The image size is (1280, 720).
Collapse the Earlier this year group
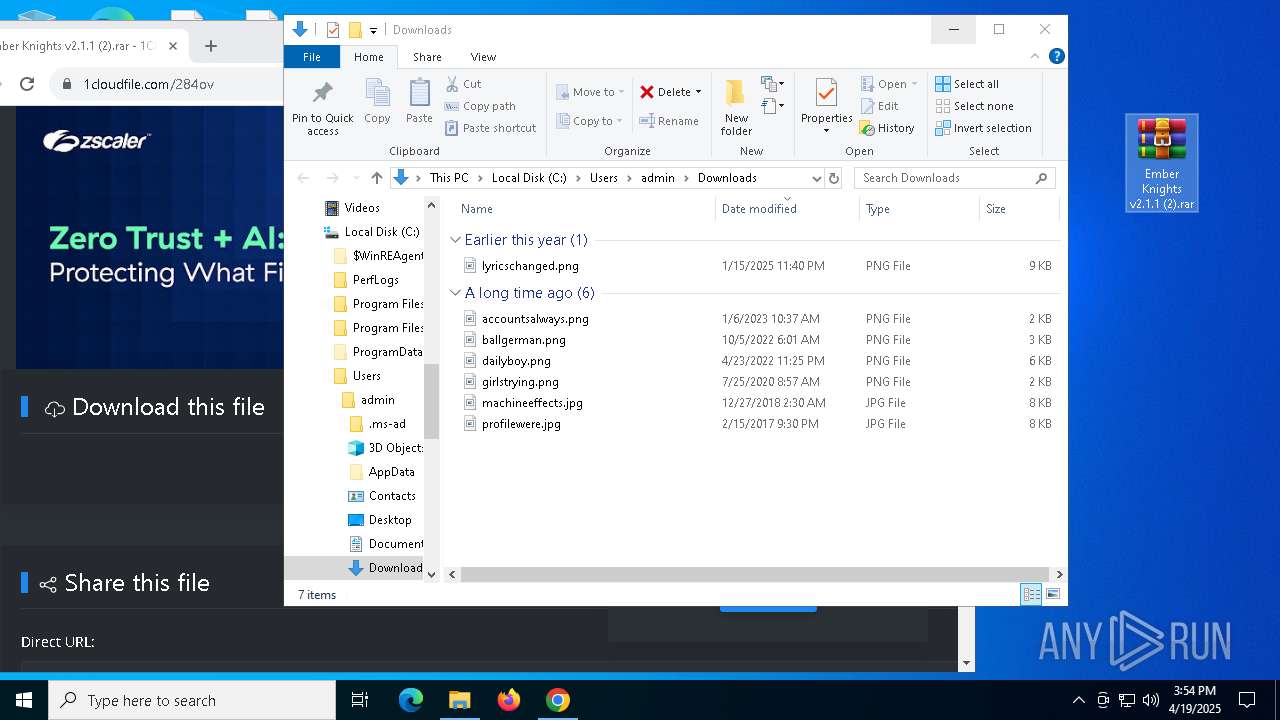[x=456, y=240]
